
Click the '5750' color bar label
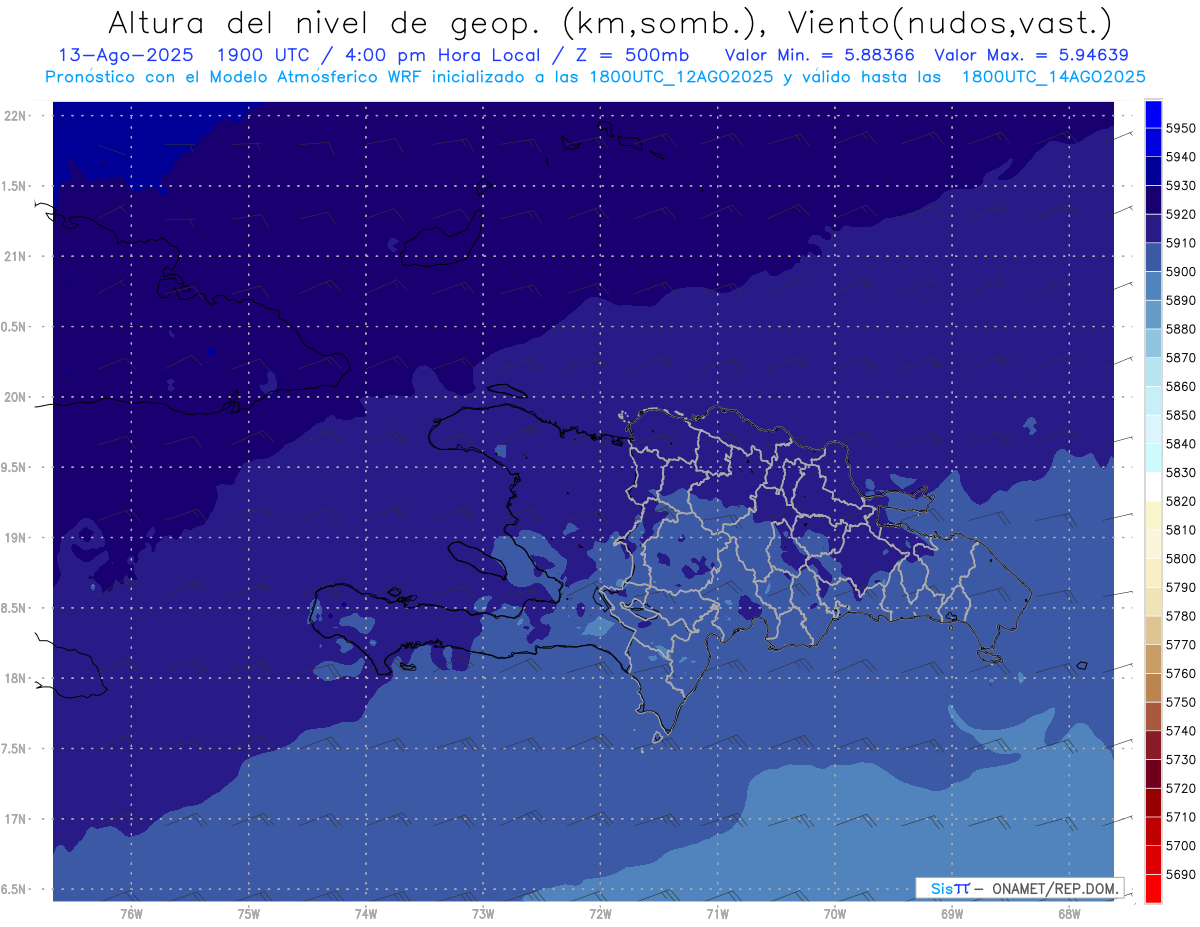tap(1181, 702)
